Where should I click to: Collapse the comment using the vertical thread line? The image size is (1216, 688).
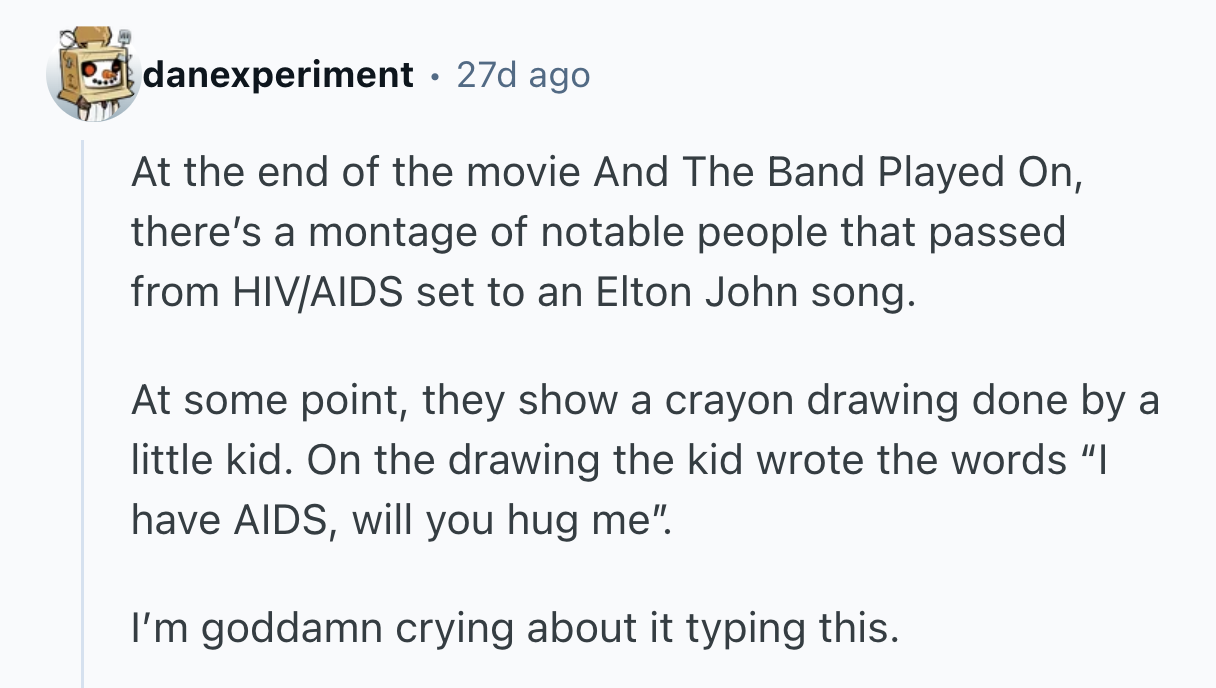point(83,400)
